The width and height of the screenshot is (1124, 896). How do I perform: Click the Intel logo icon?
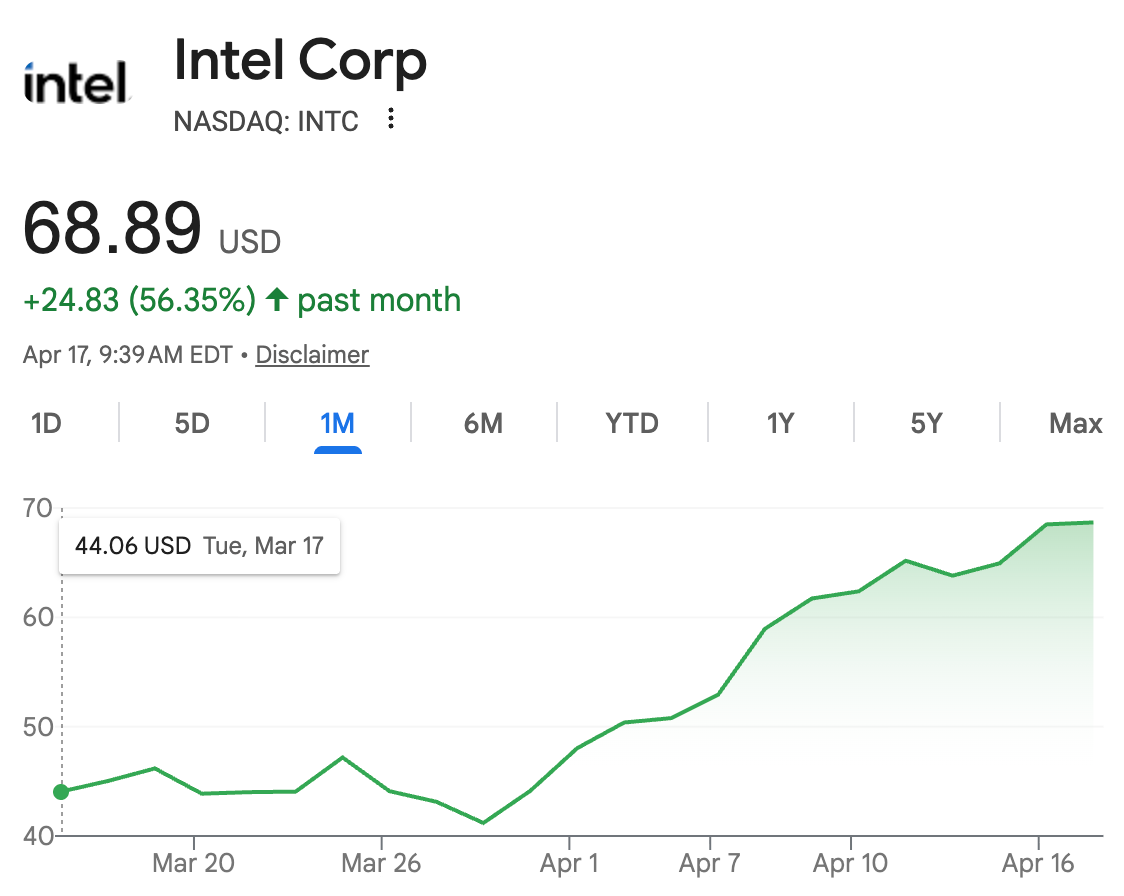pyautogui.click(x=77, y=83)
